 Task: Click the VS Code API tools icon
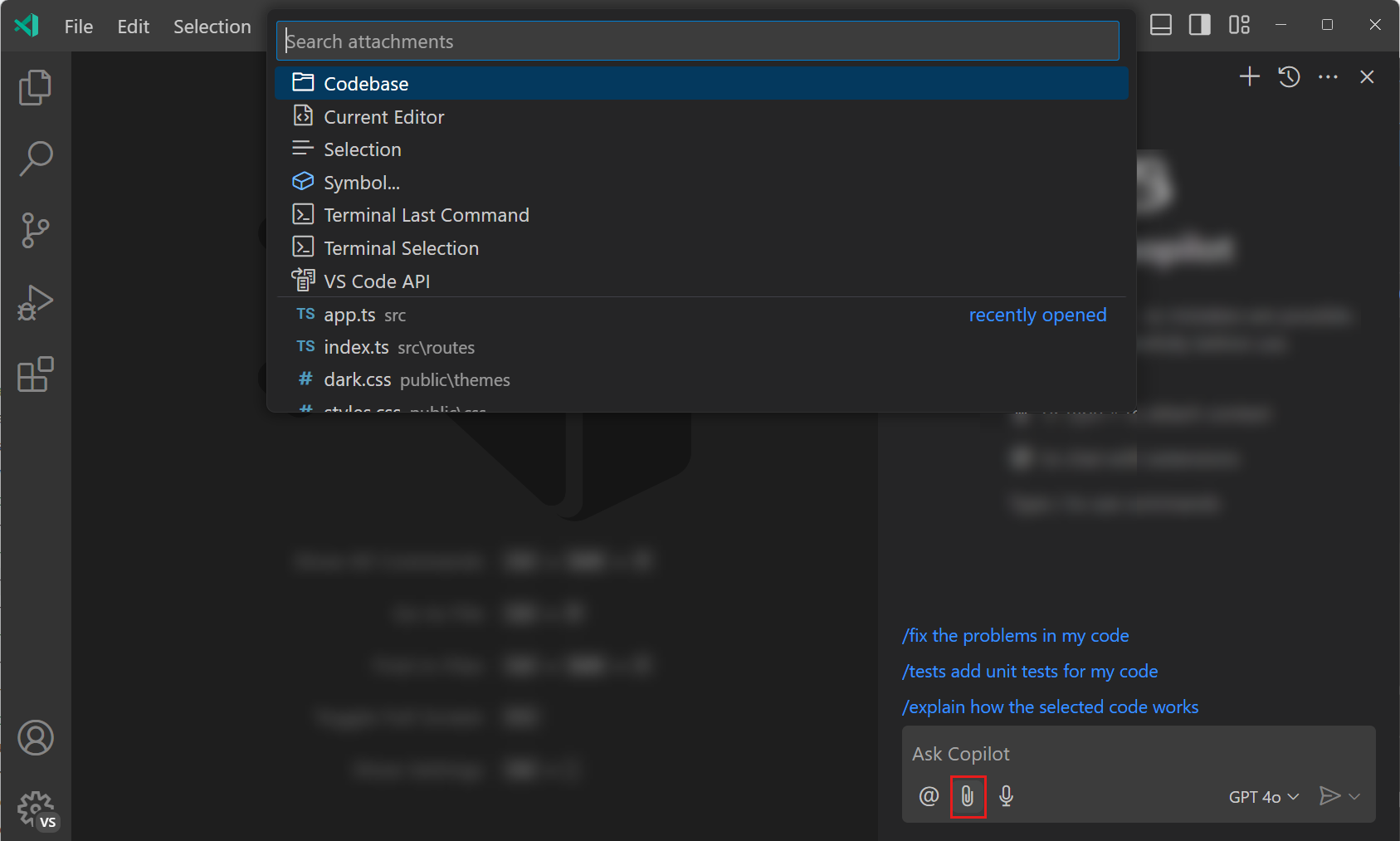303,280
